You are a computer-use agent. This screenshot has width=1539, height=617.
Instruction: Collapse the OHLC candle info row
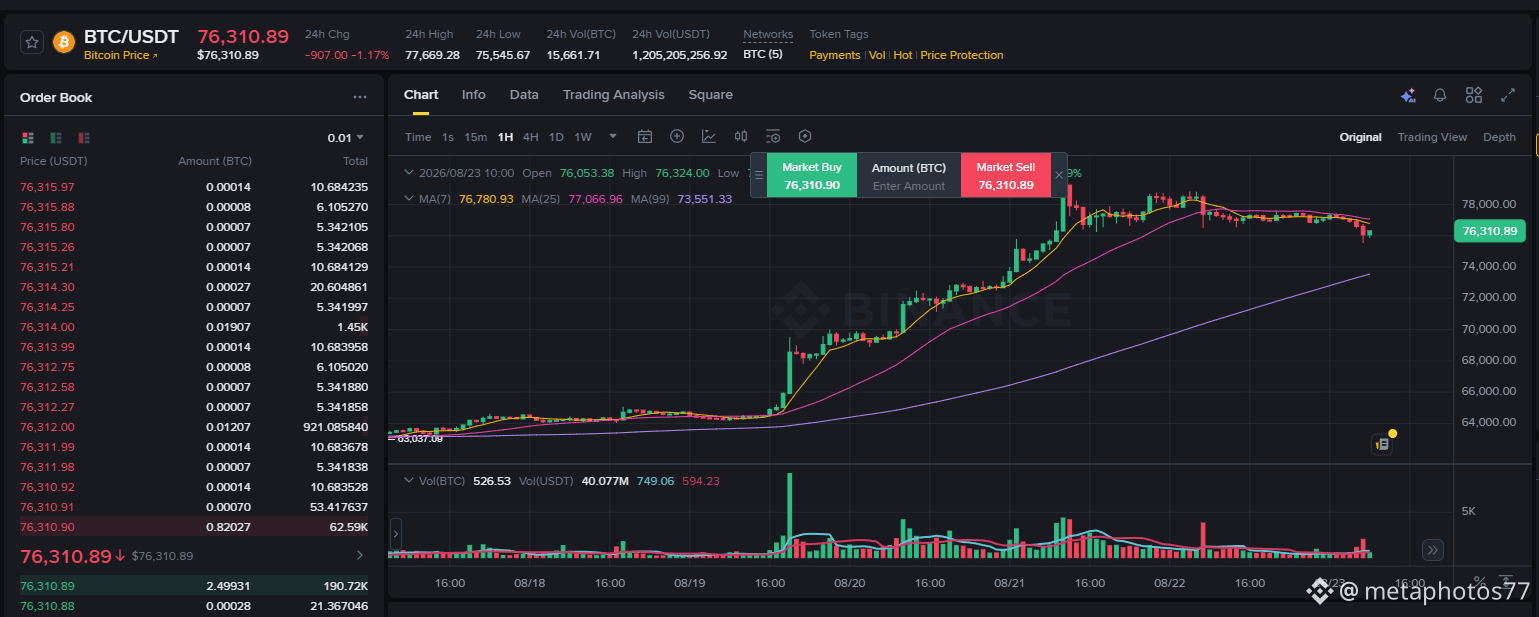408,173
